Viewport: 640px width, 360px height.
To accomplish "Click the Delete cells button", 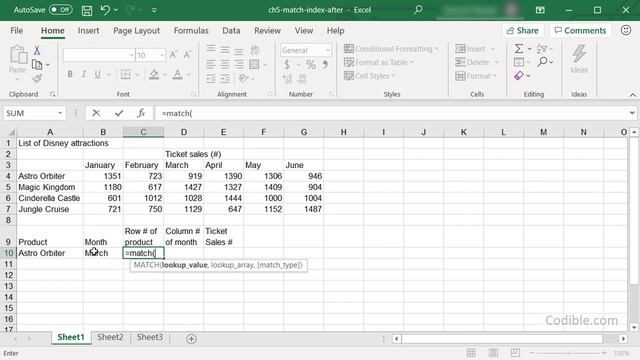I will (472, 62).
